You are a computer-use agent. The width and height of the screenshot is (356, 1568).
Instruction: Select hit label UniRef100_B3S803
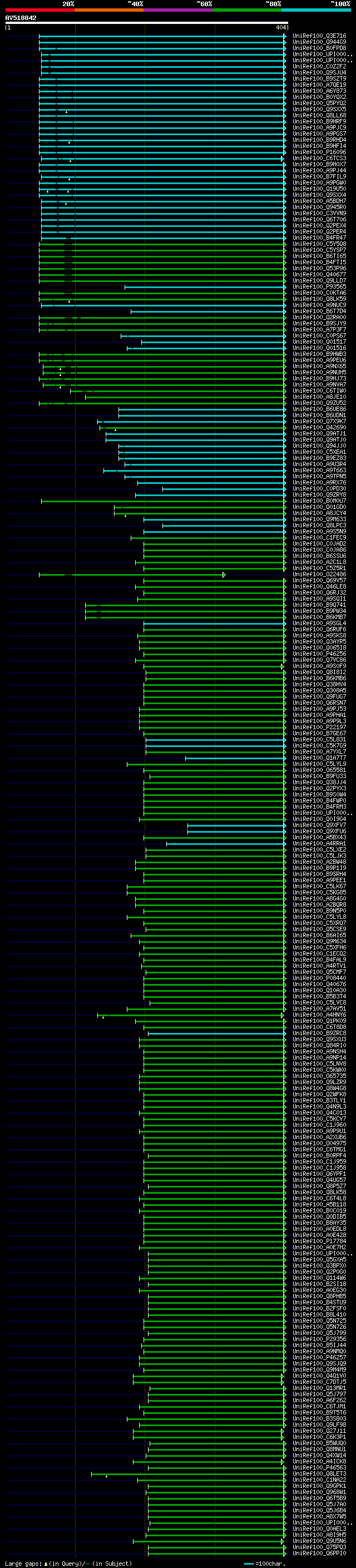click(x=319, y=1419)
